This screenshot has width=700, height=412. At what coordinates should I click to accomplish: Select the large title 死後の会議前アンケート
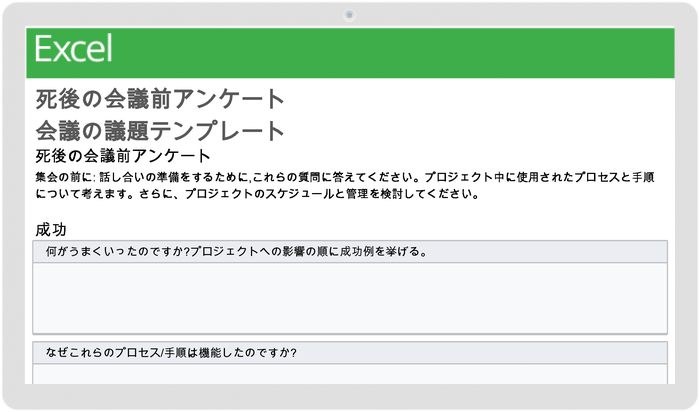click(160, 99)
